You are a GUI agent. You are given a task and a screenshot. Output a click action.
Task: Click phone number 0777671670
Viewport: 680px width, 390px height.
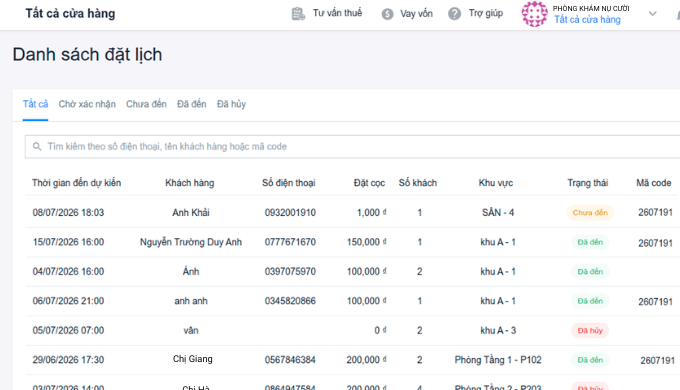coord(290,242)
